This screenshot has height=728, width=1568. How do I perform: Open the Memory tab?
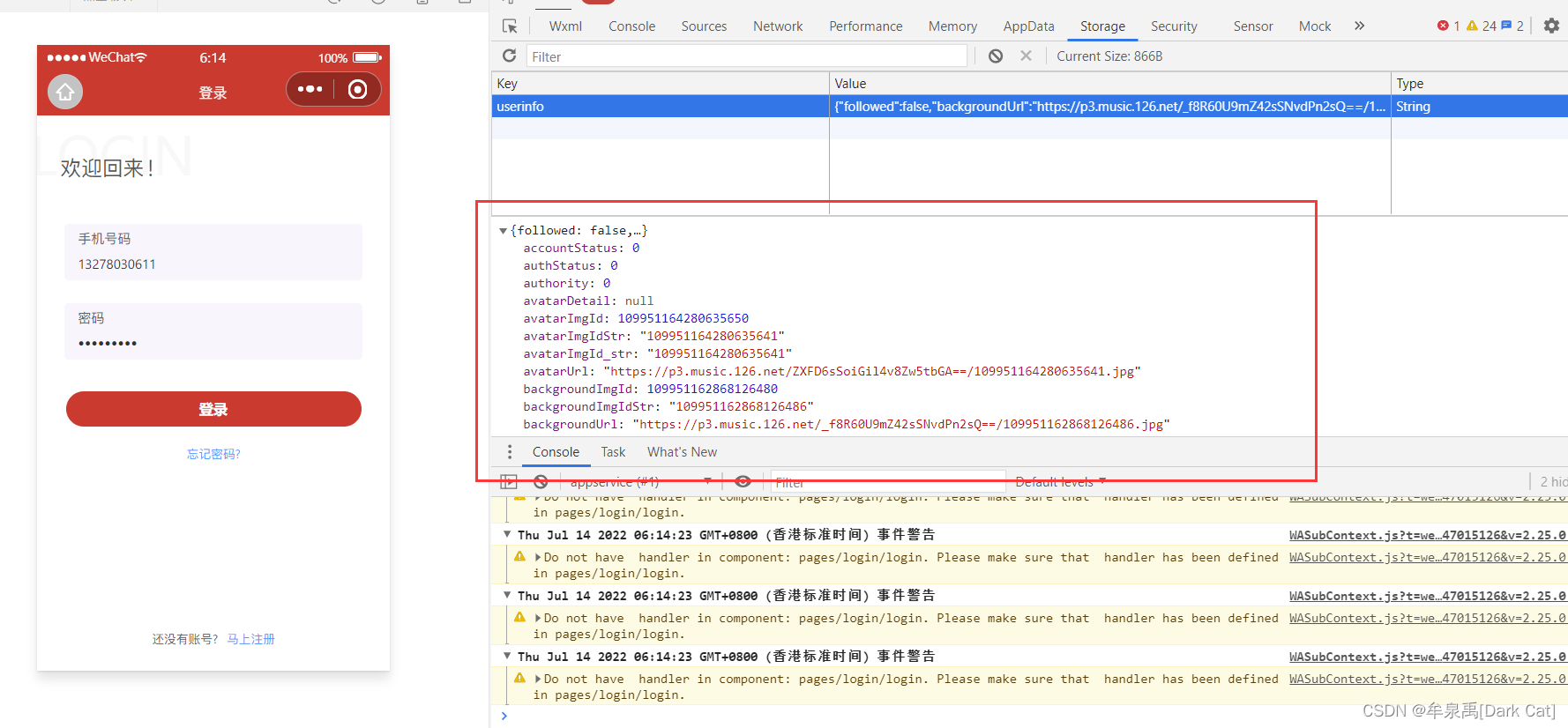(x=952, y=26)
